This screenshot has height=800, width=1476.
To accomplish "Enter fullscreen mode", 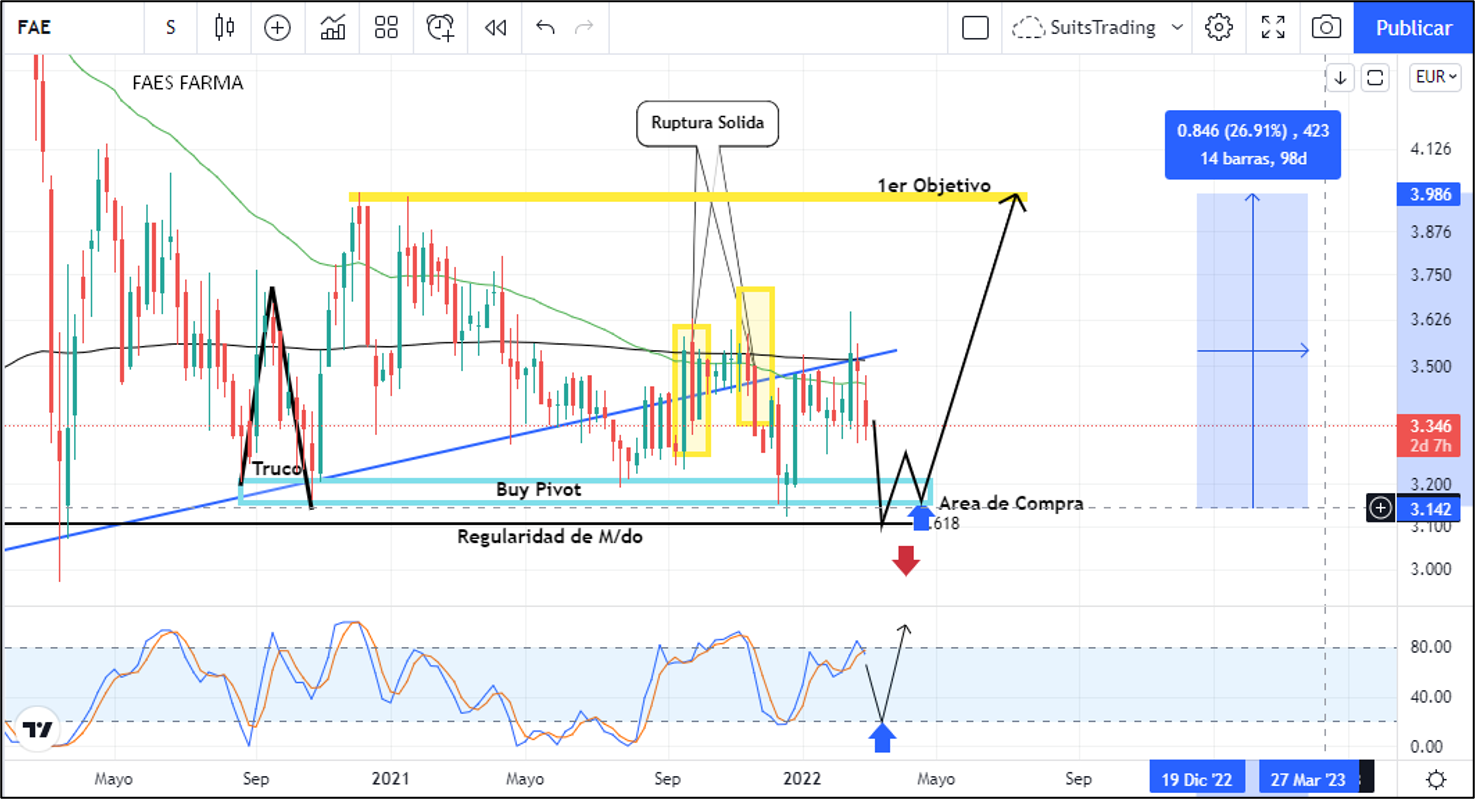I will (x=1273, y=28).
